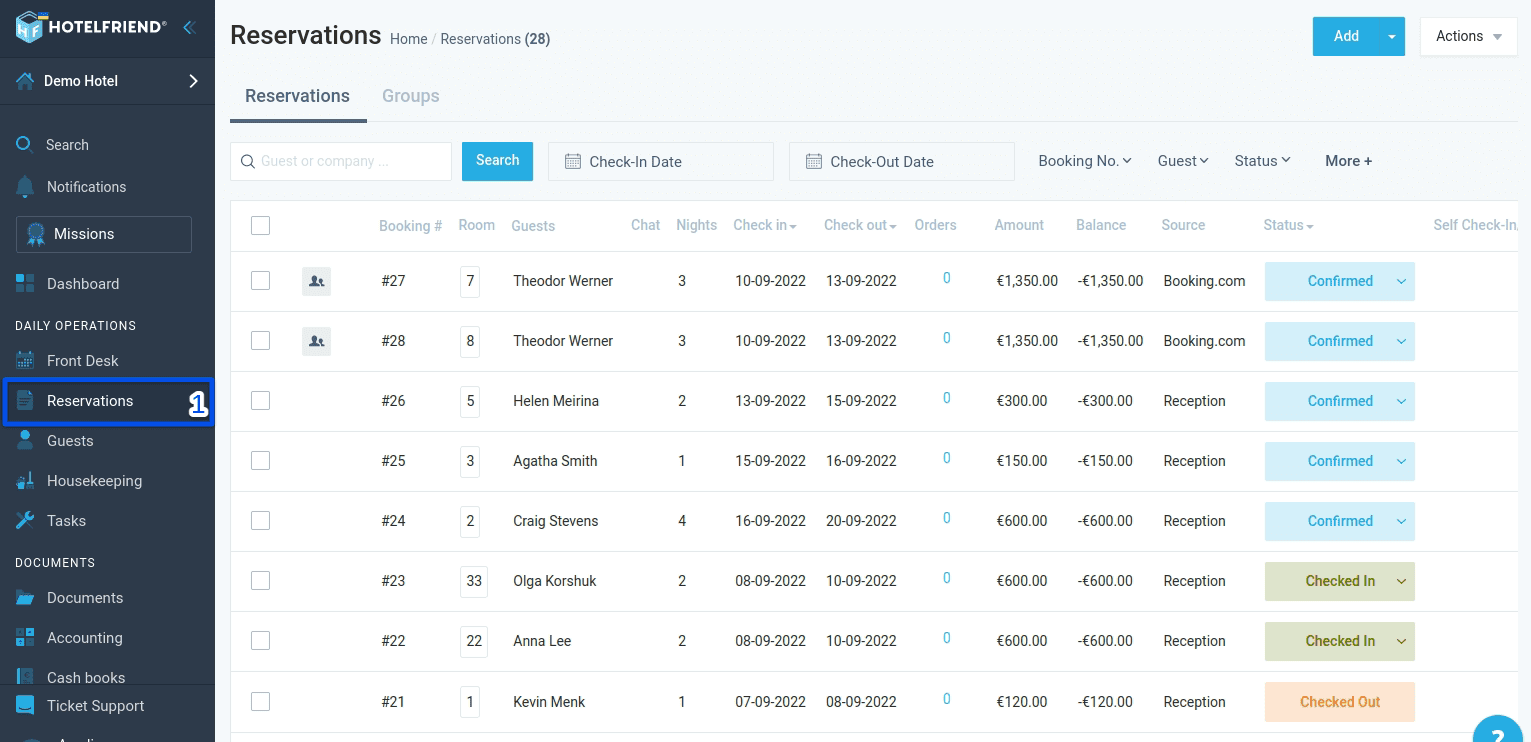Collapse the sidebar using the double-chevron icon

point(189,28)
